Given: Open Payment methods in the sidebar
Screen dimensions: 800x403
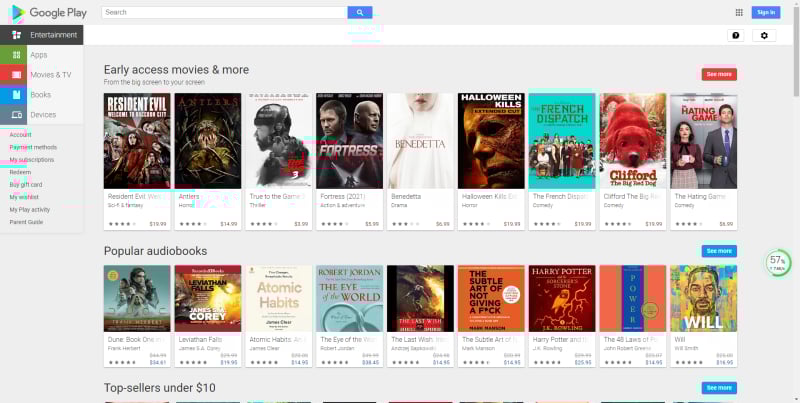Looking at the screenshot, I should click(33, 147).
